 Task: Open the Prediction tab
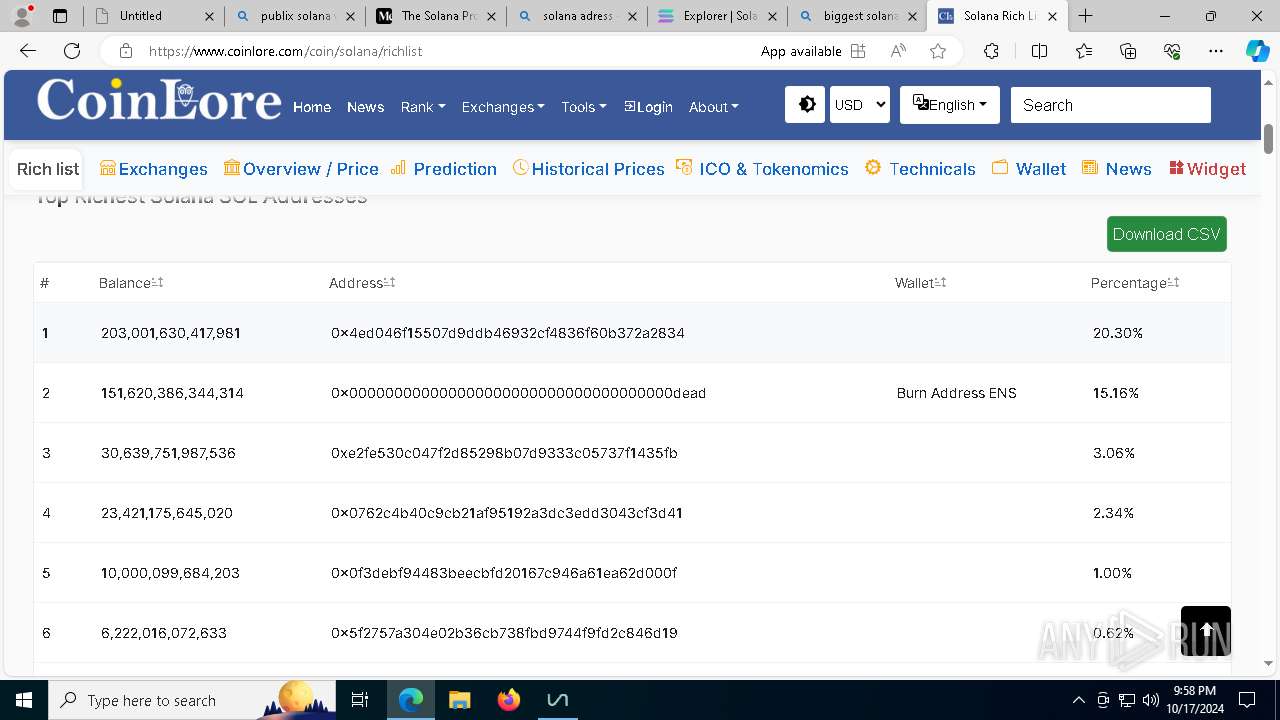tap(443, 169)
